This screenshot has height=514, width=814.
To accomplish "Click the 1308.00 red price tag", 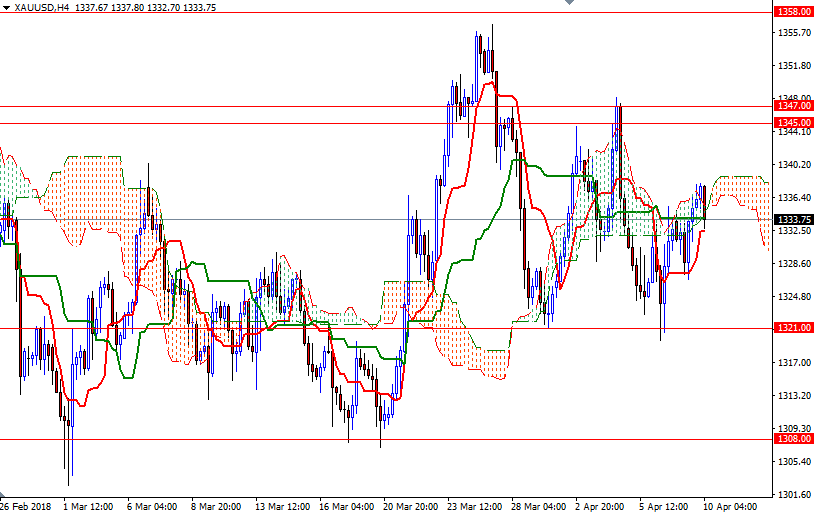I will click(793, 438).
